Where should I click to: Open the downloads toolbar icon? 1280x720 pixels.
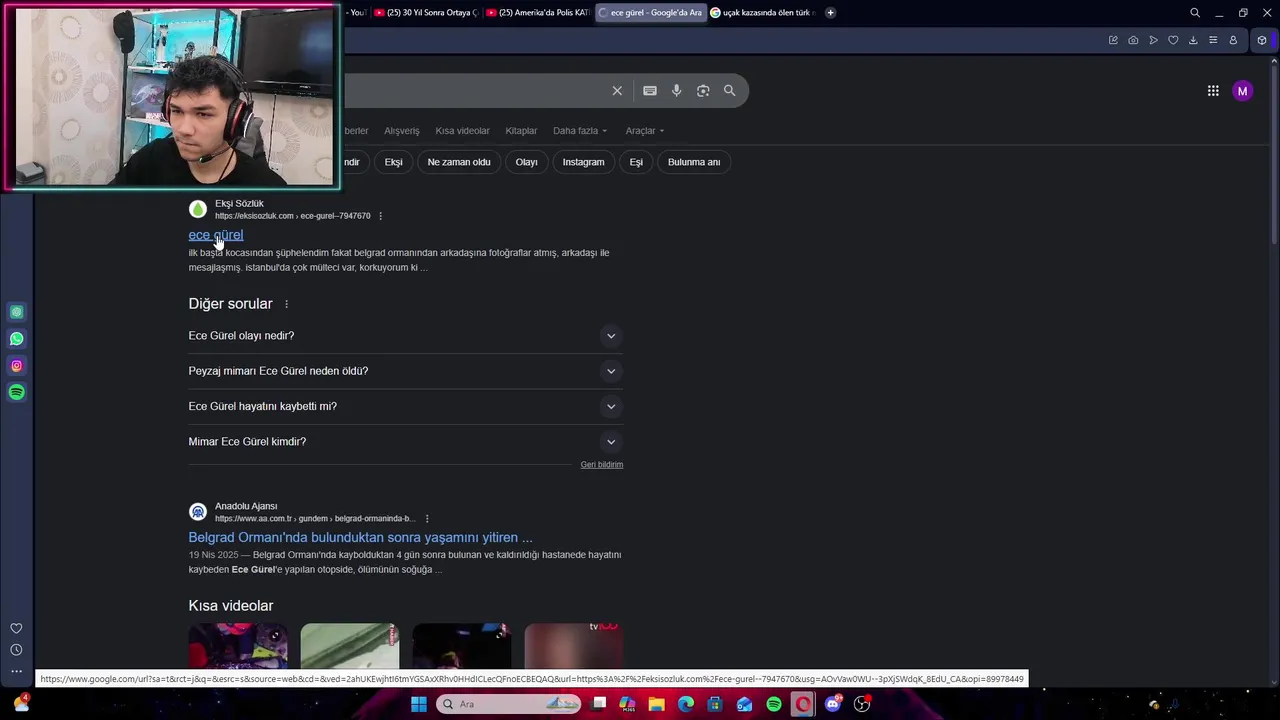[x=1193, y=40]
